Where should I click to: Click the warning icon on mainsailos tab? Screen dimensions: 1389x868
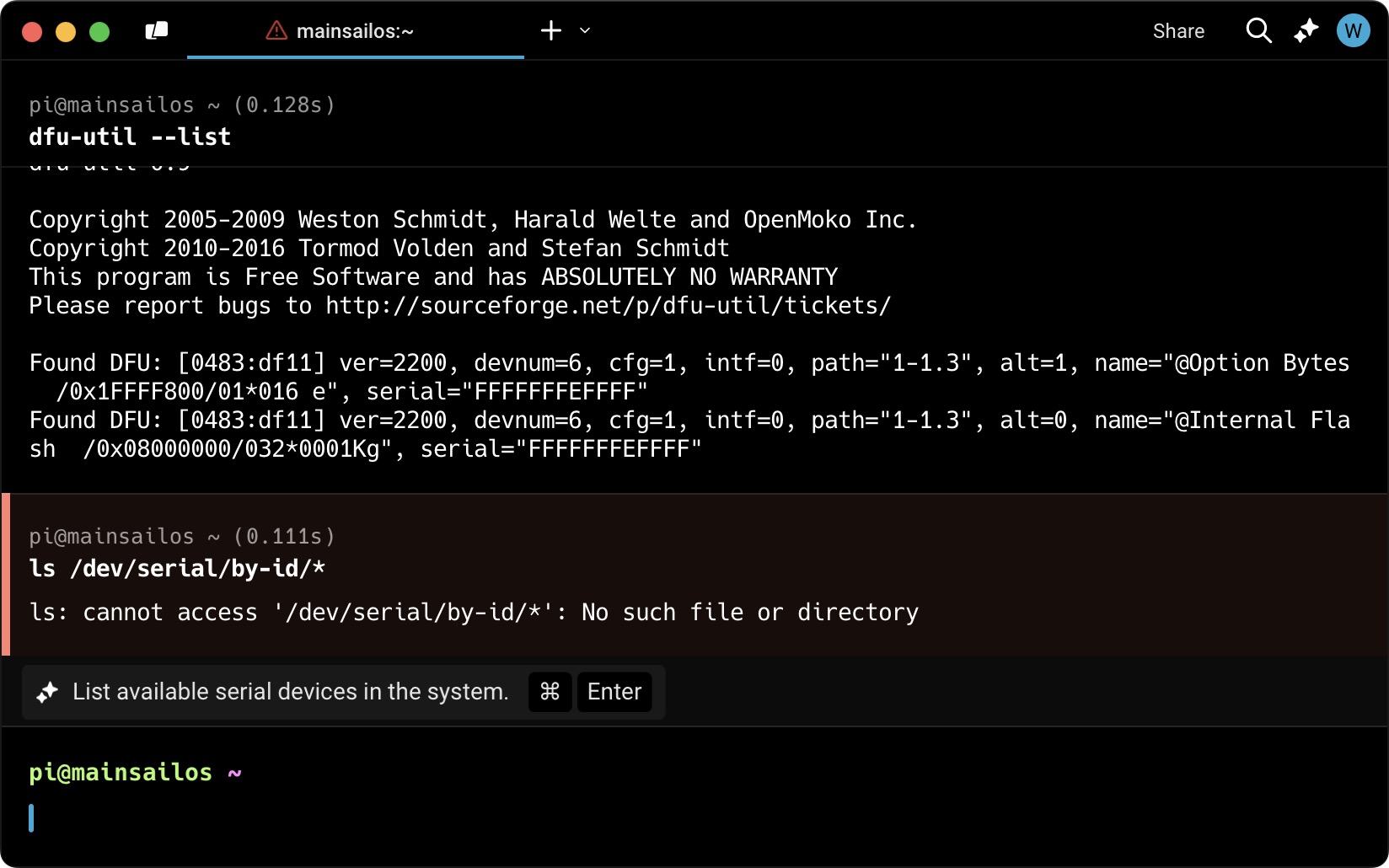(x=276, y=31)
